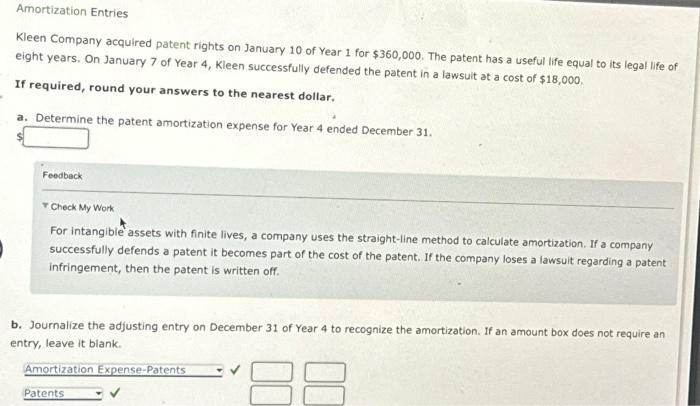Viewport: 700px width, 406px height.
Task: Select the credit box for Amortization Expense-Patents
Action: (x=325, y=373)
